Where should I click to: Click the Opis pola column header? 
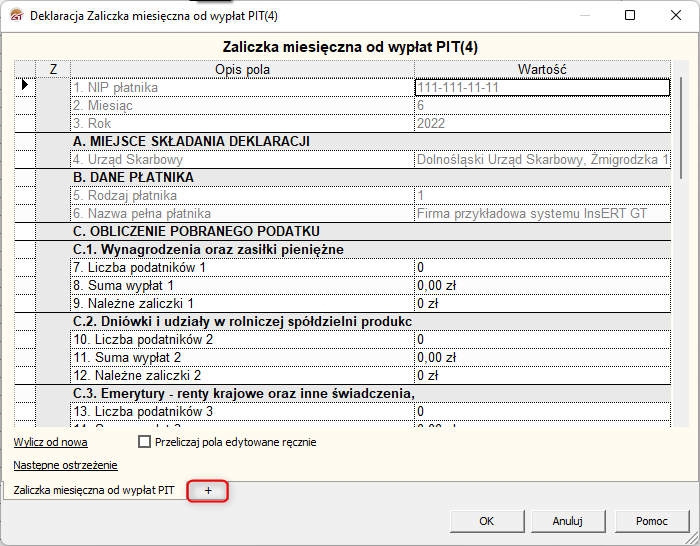click(242, 69)
